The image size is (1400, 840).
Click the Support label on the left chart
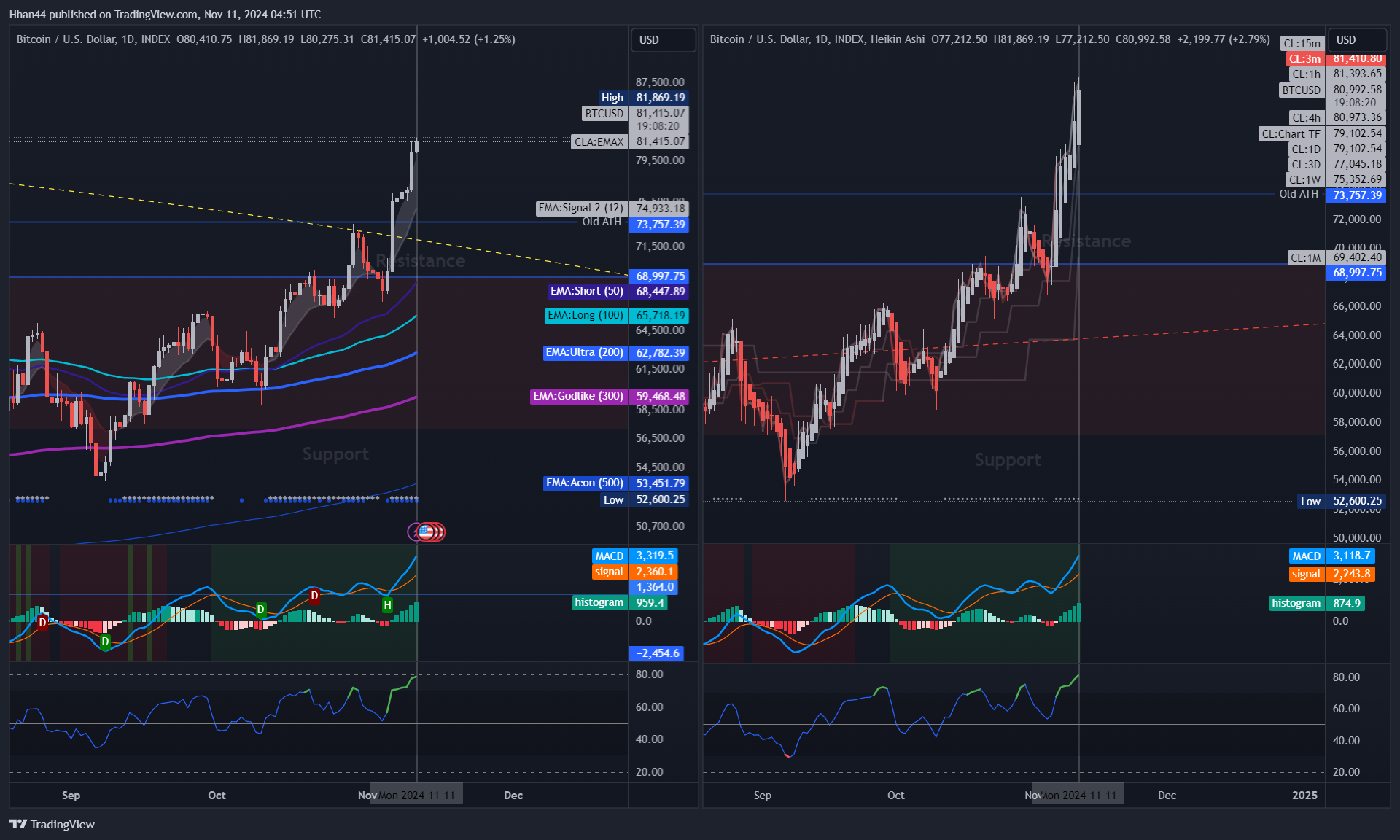[x=335, y=454]
